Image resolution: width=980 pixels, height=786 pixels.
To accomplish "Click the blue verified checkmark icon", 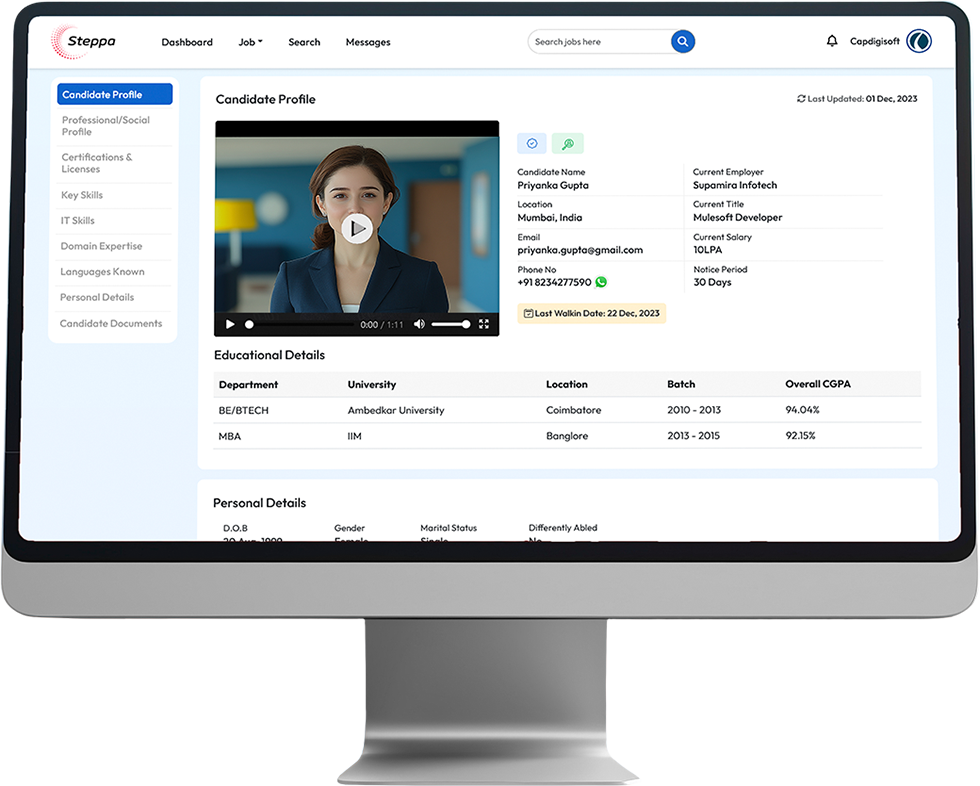I will [532, 144].
